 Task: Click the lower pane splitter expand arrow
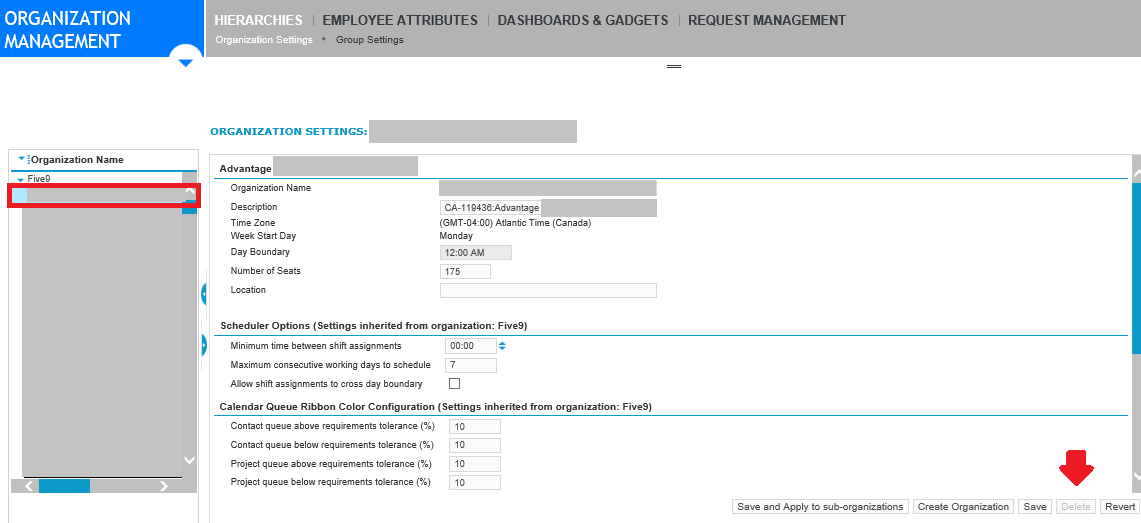[x=204, y=345]
